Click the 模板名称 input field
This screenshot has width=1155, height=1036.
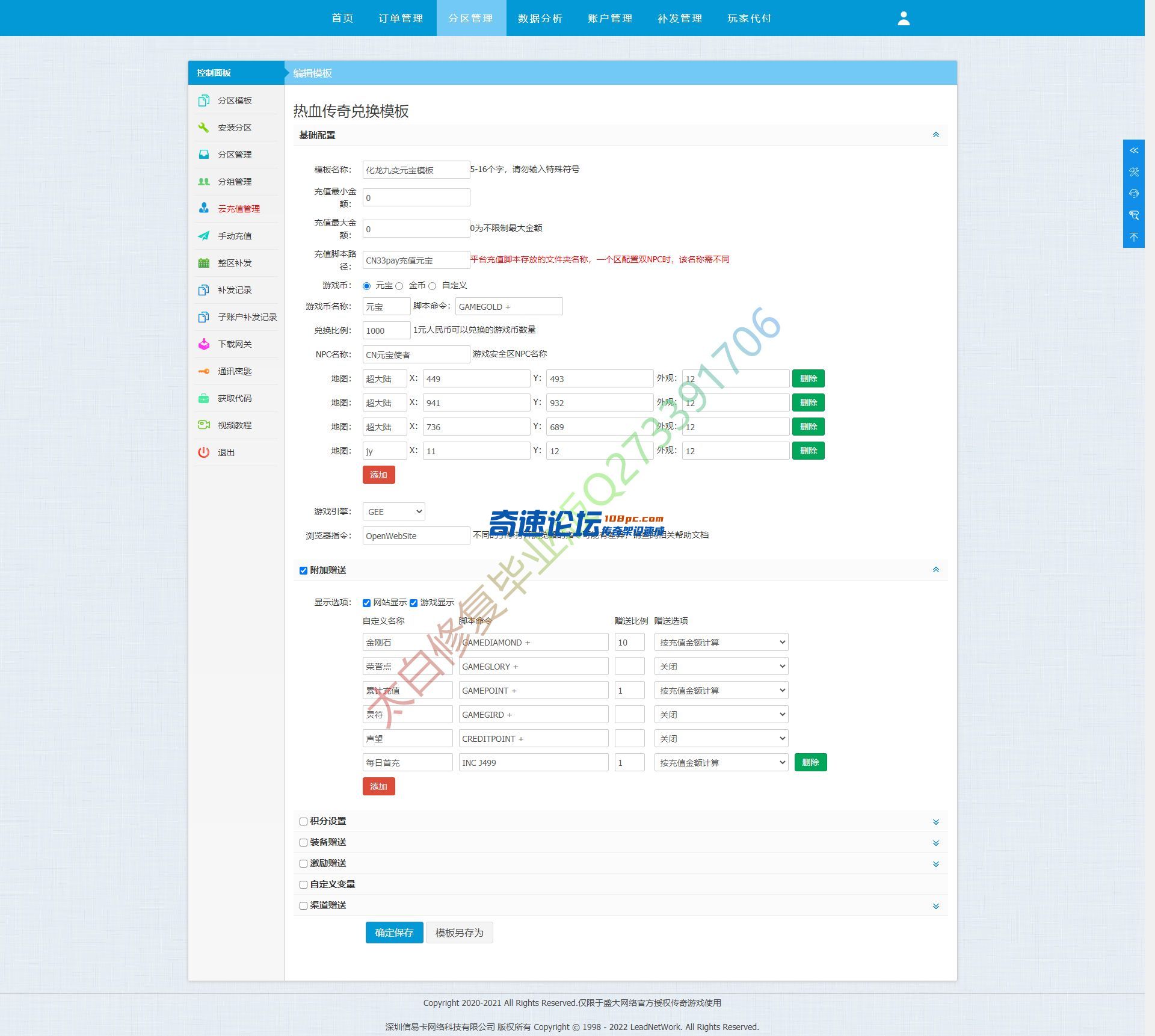coord(416,170)
